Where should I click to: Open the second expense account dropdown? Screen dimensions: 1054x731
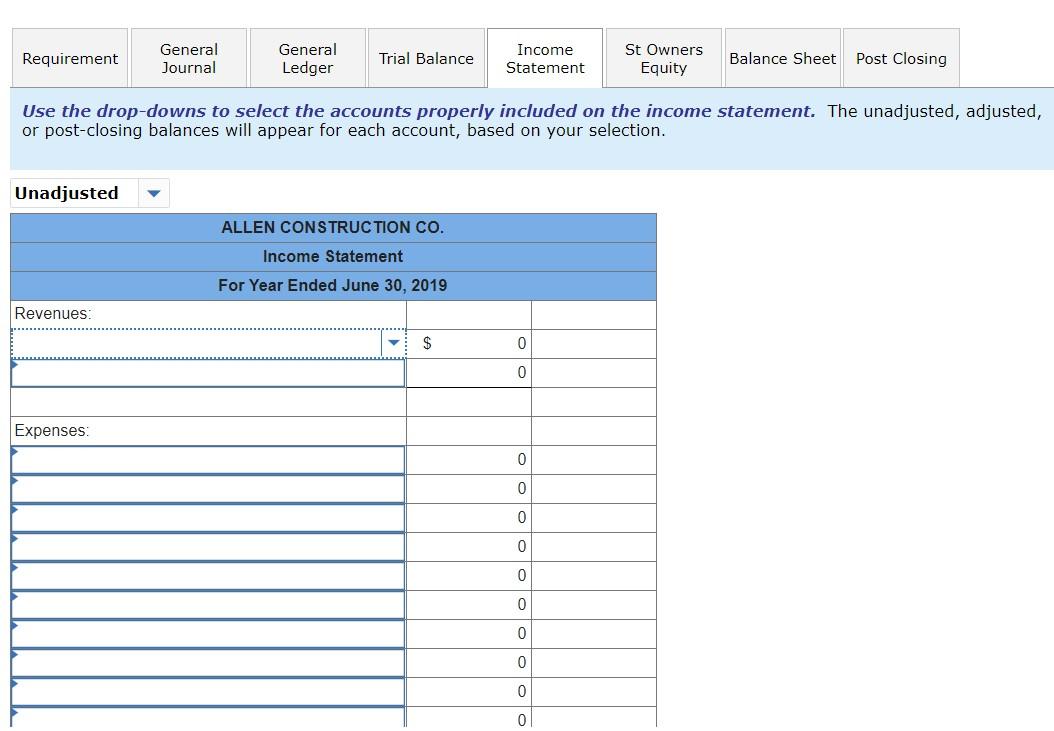click(207, 488)
